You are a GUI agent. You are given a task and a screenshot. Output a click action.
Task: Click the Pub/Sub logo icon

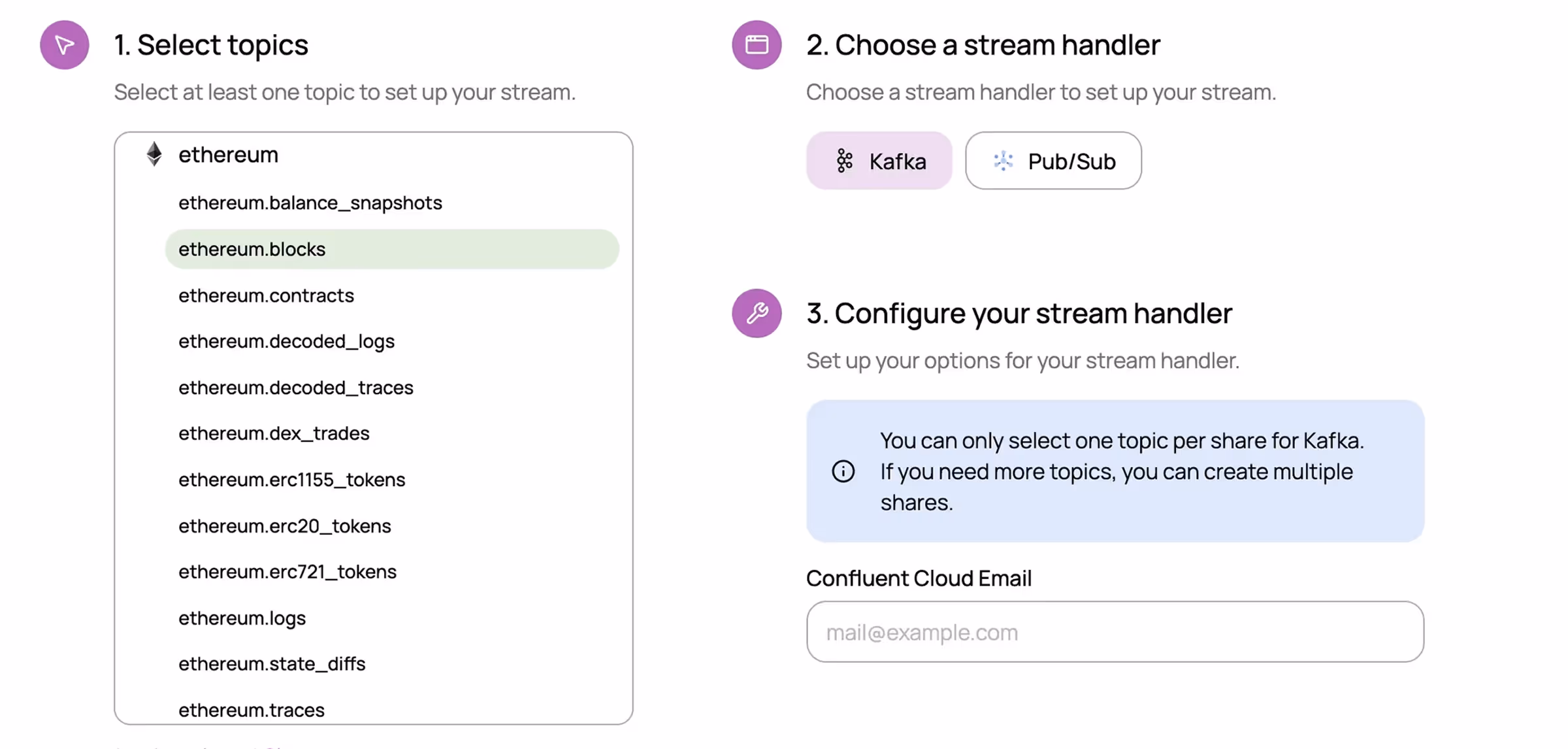[1003, 161]
